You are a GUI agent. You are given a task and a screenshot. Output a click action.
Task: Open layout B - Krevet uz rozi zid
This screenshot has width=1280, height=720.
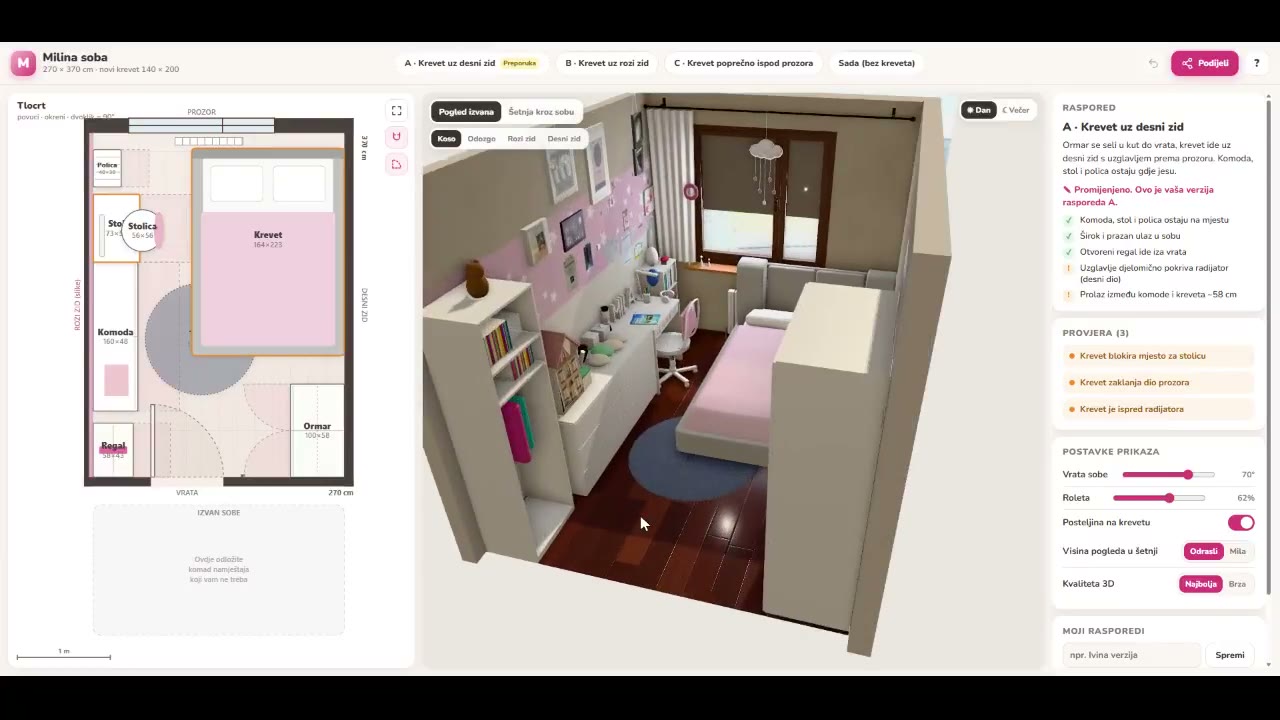click(x=607, y=63)
